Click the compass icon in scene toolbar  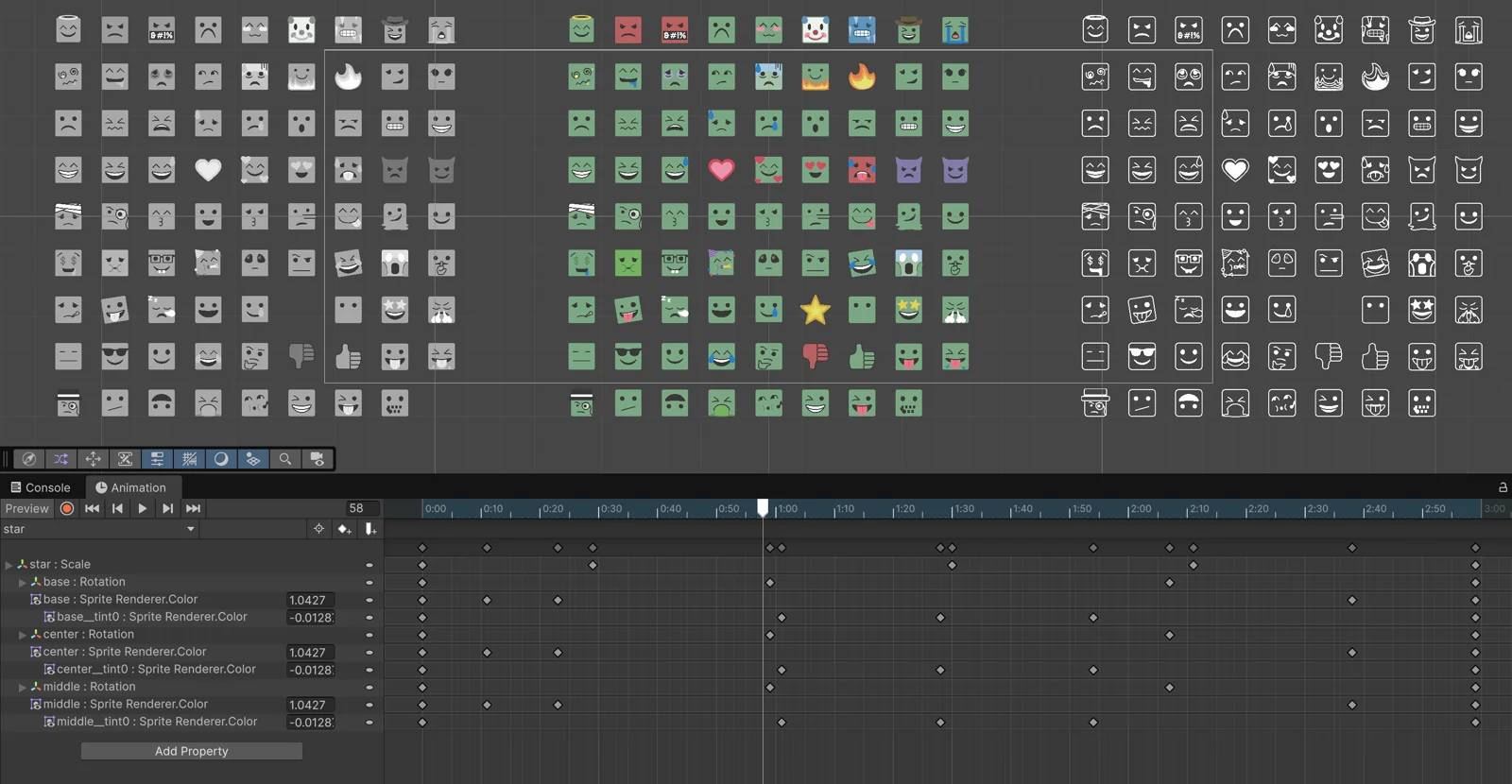29,459
